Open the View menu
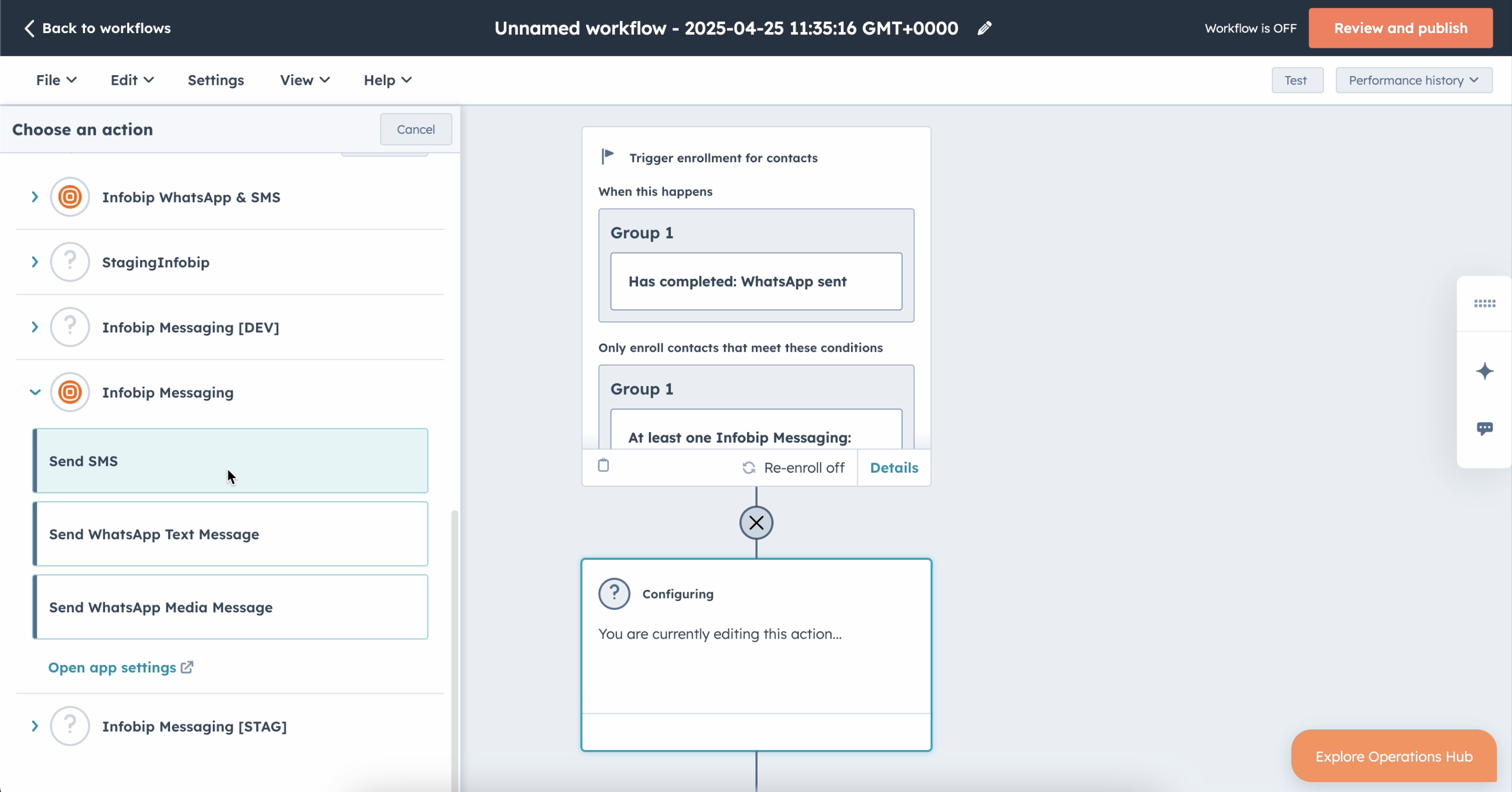The width and height of the screenshot is (1512, 792). 304,80
